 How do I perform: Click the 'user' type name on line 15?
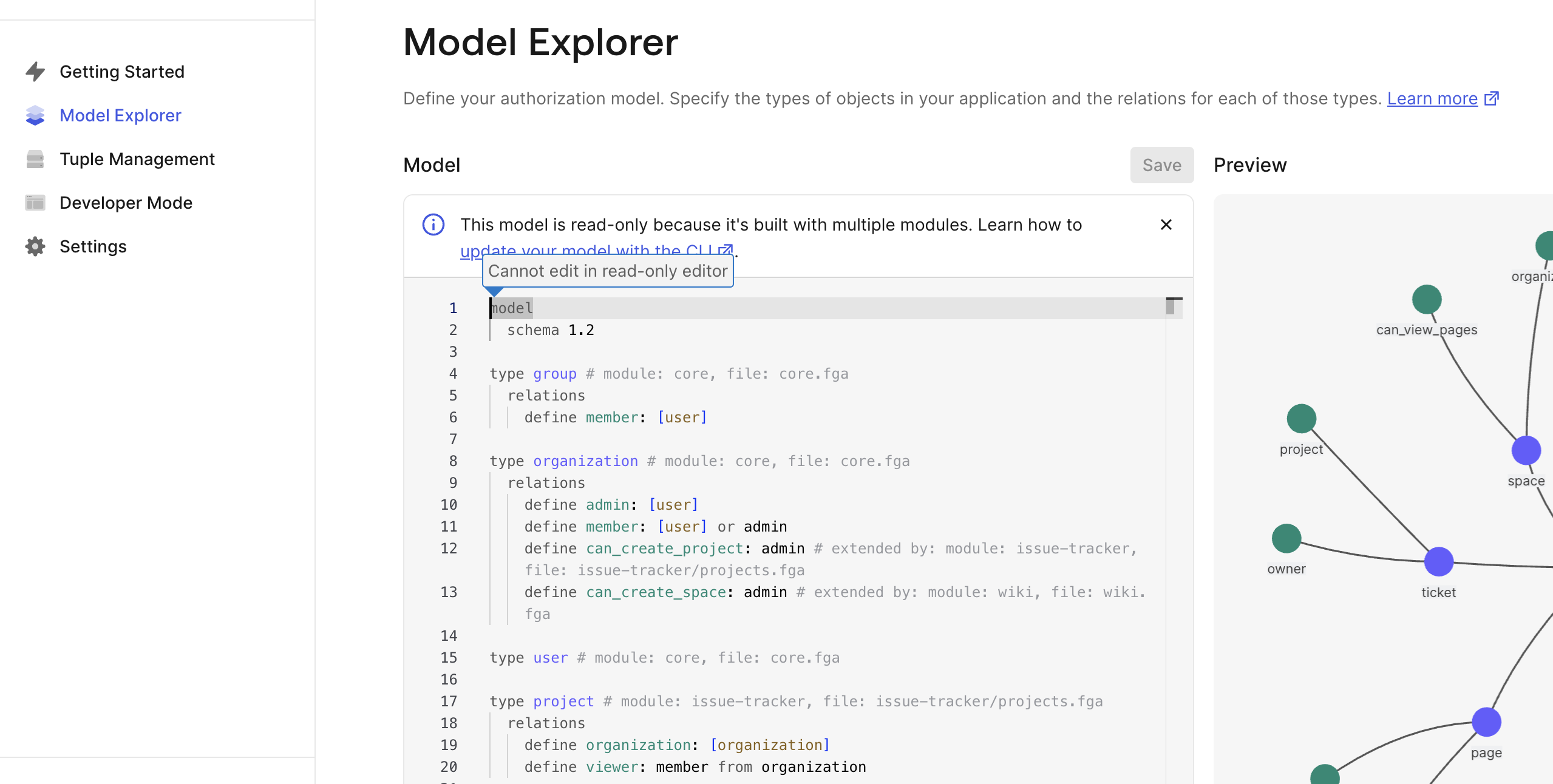click(x=550, y=658)
